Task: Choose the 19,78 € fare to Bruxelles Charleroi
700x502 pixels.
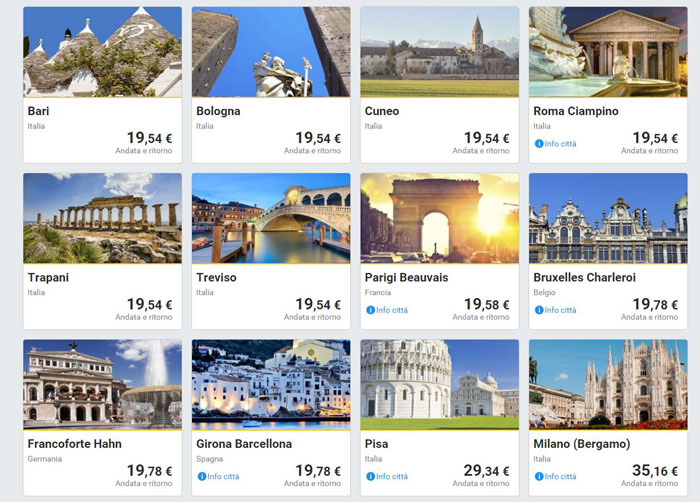Action: 655,304
